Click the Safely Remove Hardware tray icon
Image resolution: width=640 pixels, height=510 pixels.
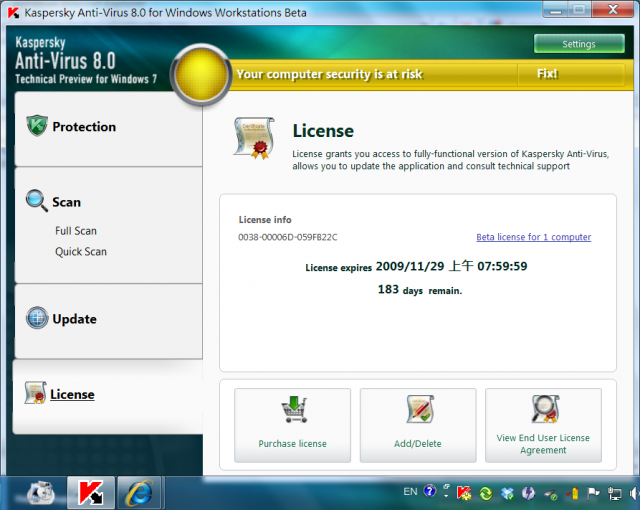(551, 494)
